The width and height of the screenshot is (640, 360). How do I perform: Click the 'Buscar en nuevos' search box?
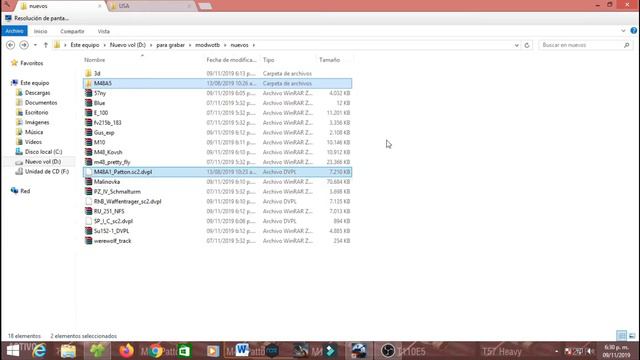580,45
